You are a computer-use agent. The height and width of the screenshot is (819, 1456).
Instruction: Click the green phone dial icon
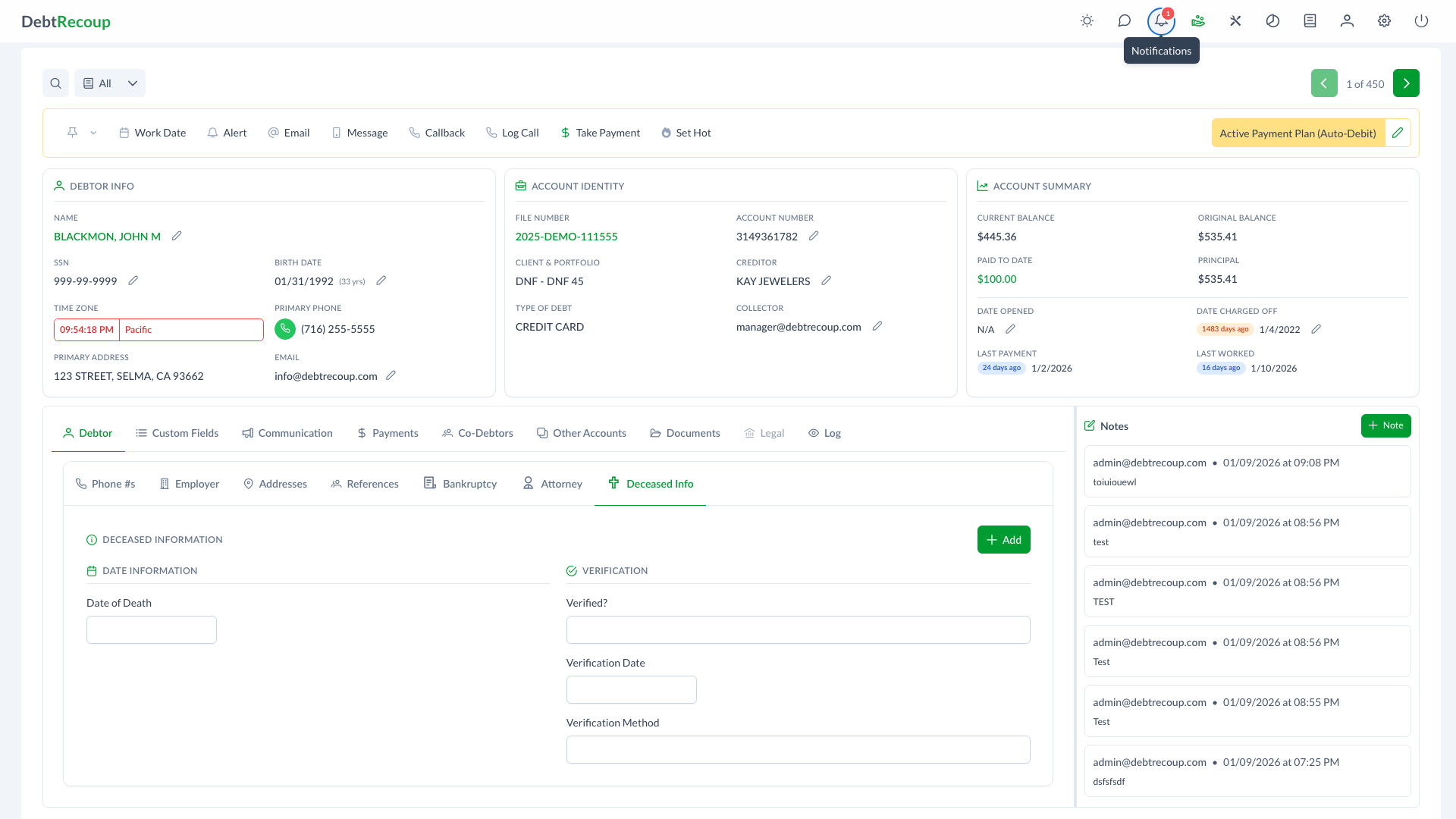285,329
